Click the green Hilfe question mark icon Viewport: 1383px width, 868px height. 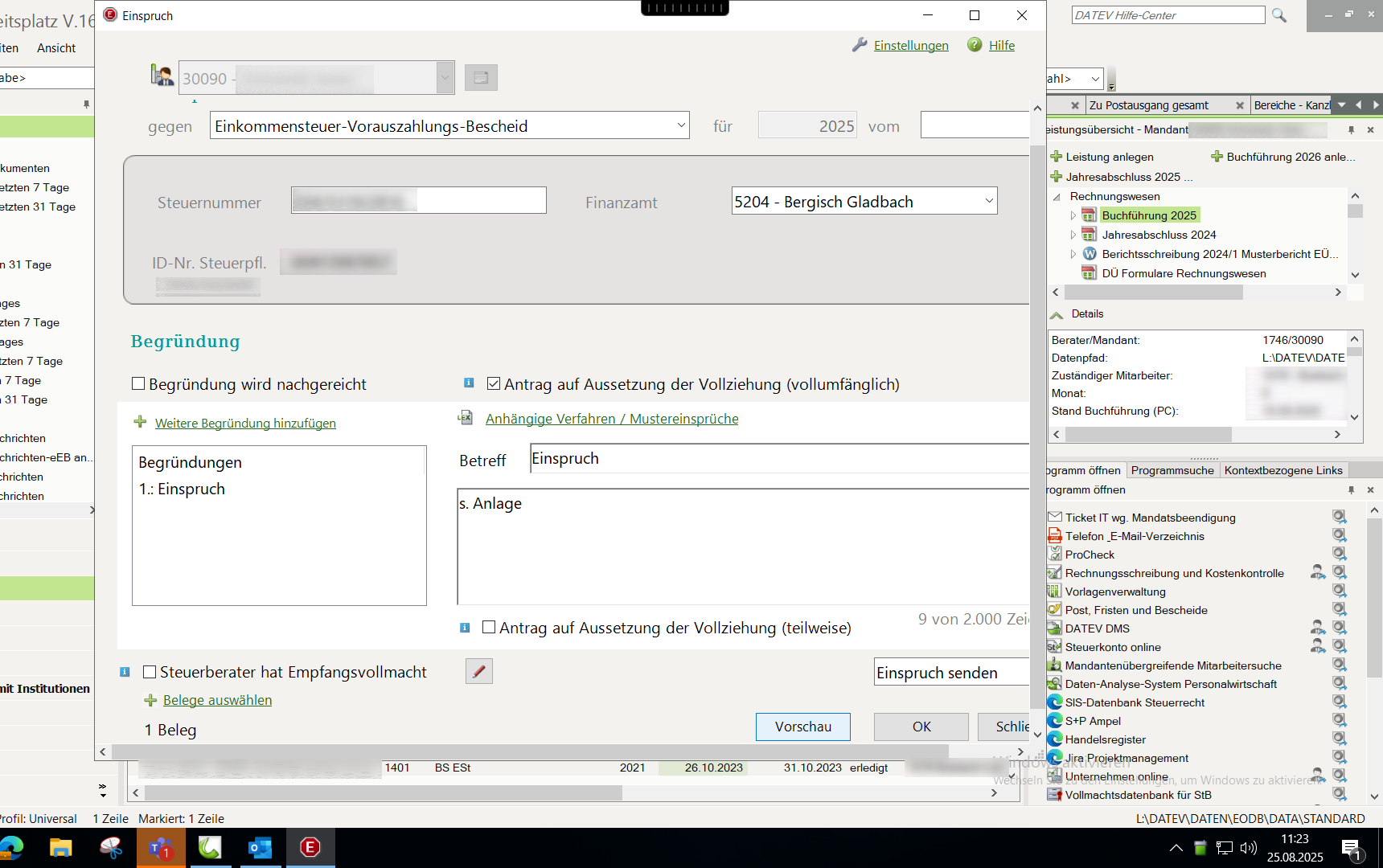(975, 45)
